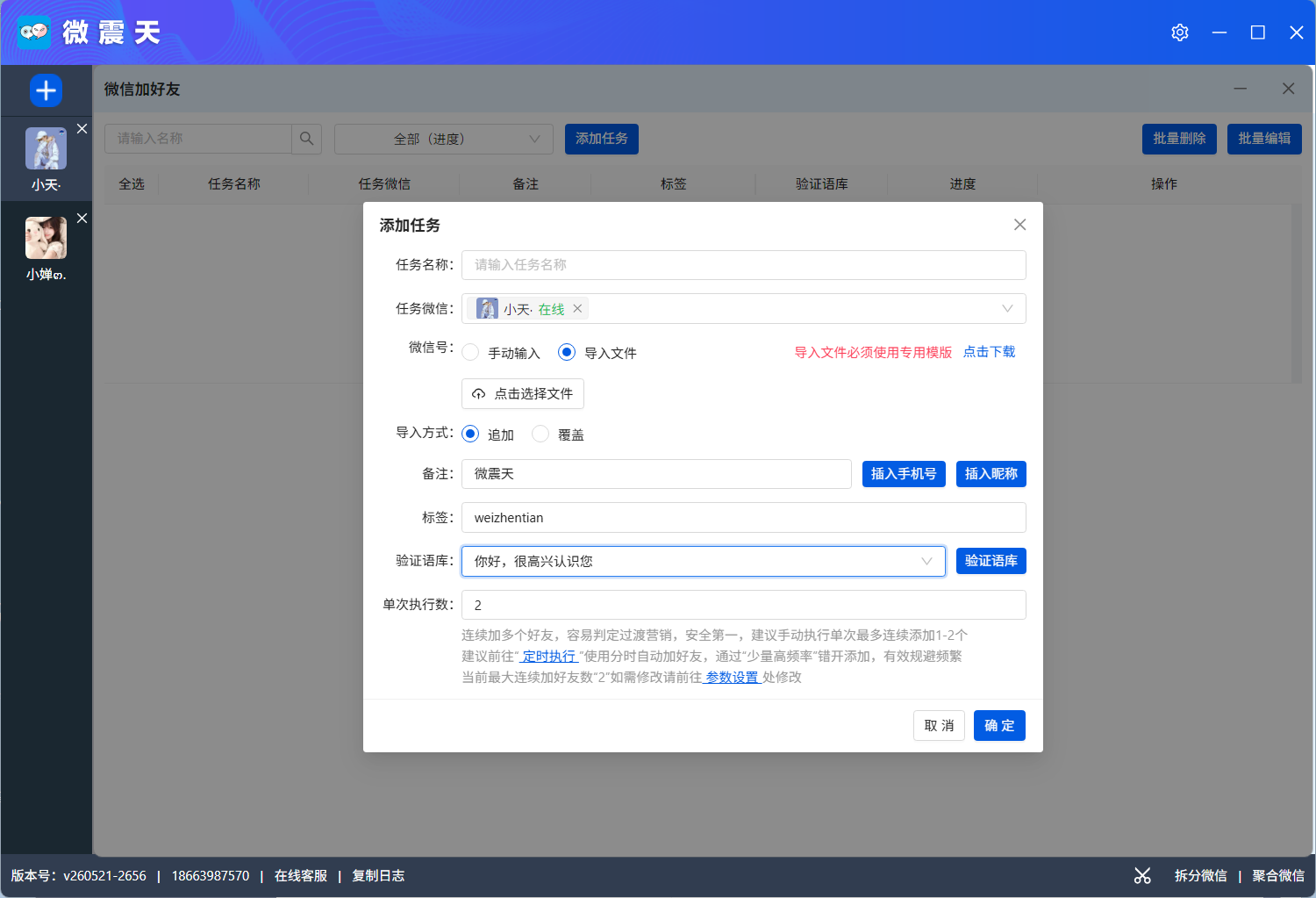Choose the 追加 import mode
The image size is (1316, 898).
point(470,434)
